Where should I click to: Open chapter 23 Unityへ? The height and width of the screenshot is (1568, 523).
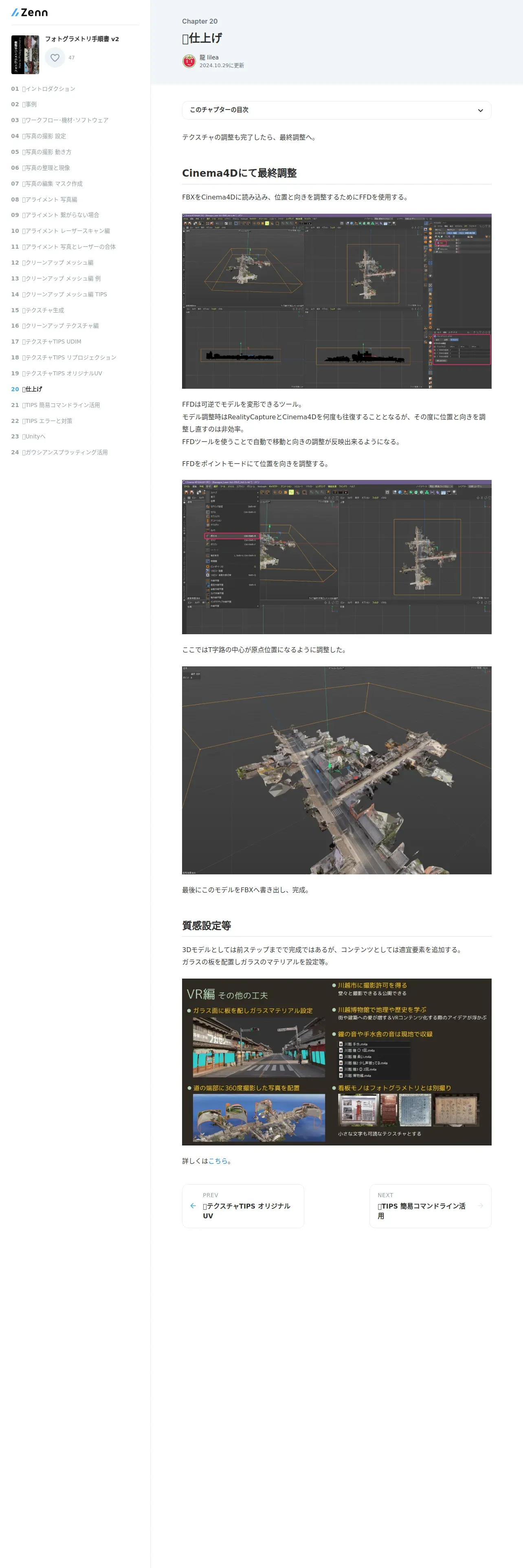point(28,436)
